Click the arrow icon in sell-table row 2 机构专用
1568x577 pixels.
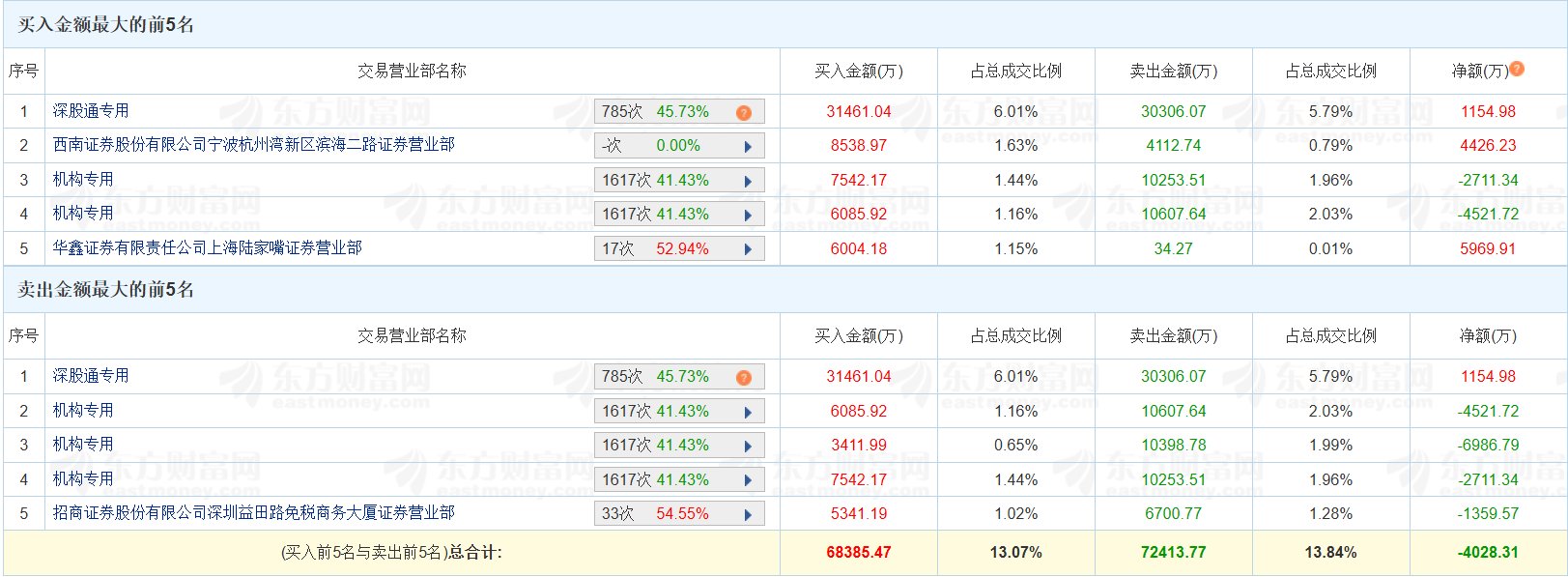(748, 412)
